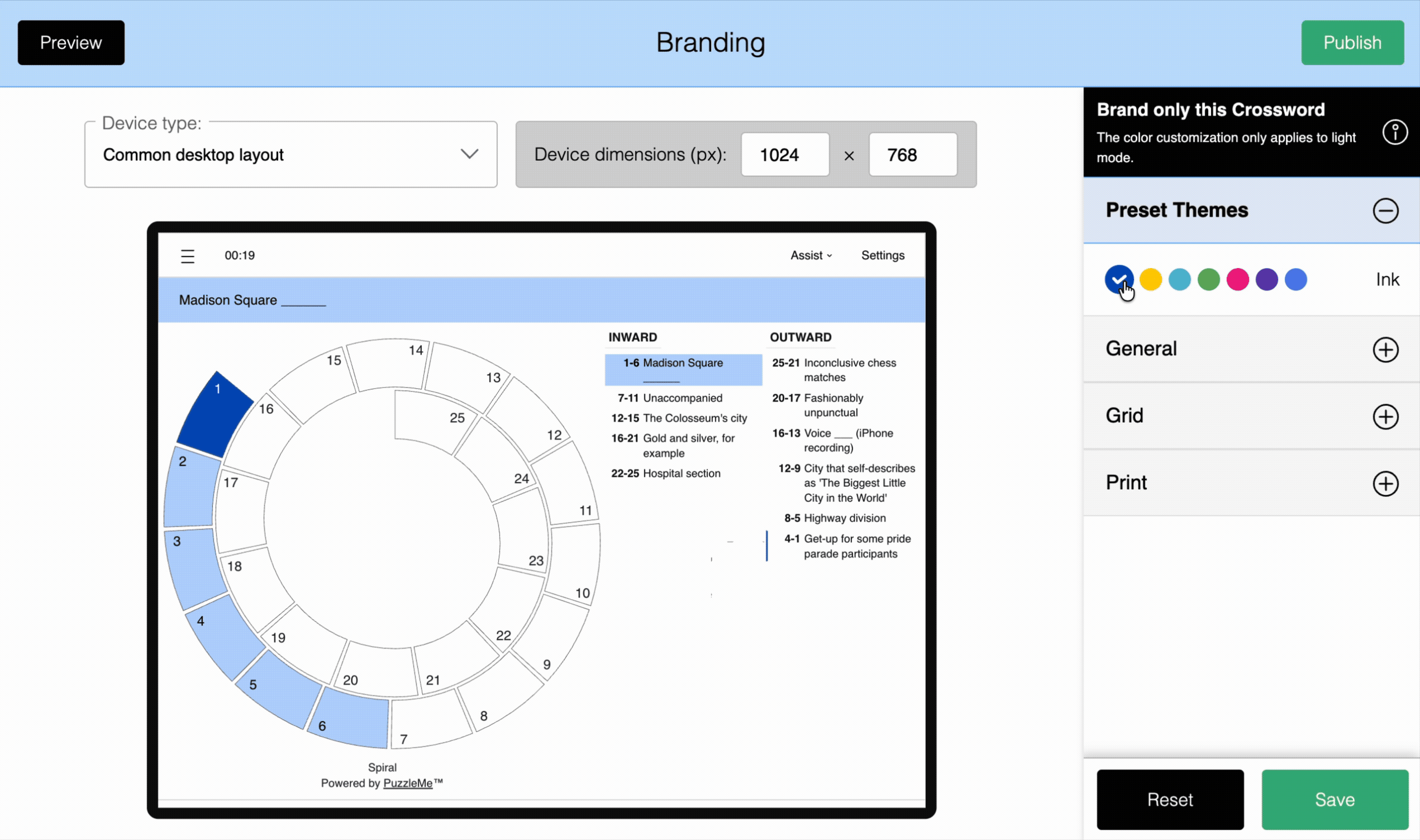This screenshot has width=1420, height=840.
Task: Select the teal preset theme swatch
Action: 1179,279
